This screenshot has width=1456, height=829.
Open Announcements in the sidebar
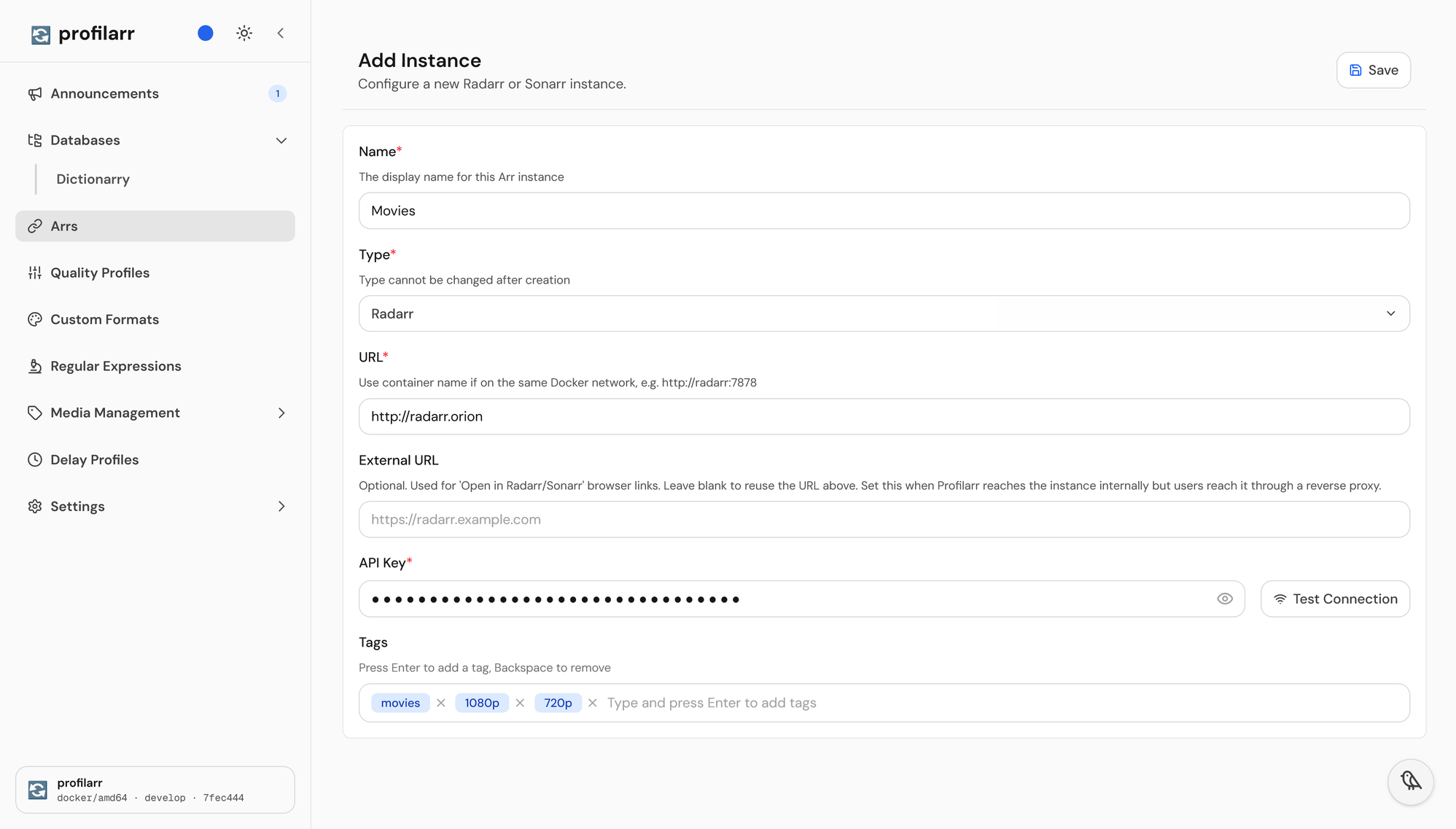pos(155,93)
